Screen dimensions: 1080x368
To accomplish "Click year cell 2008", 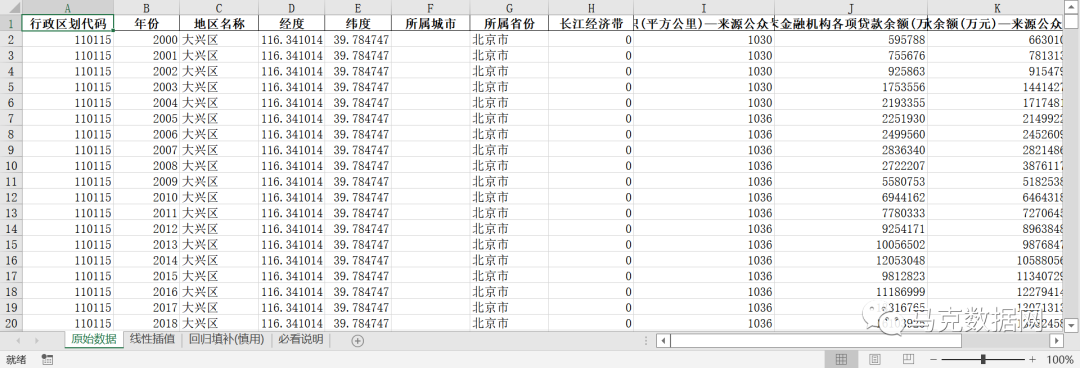I will tap(147, 165).
